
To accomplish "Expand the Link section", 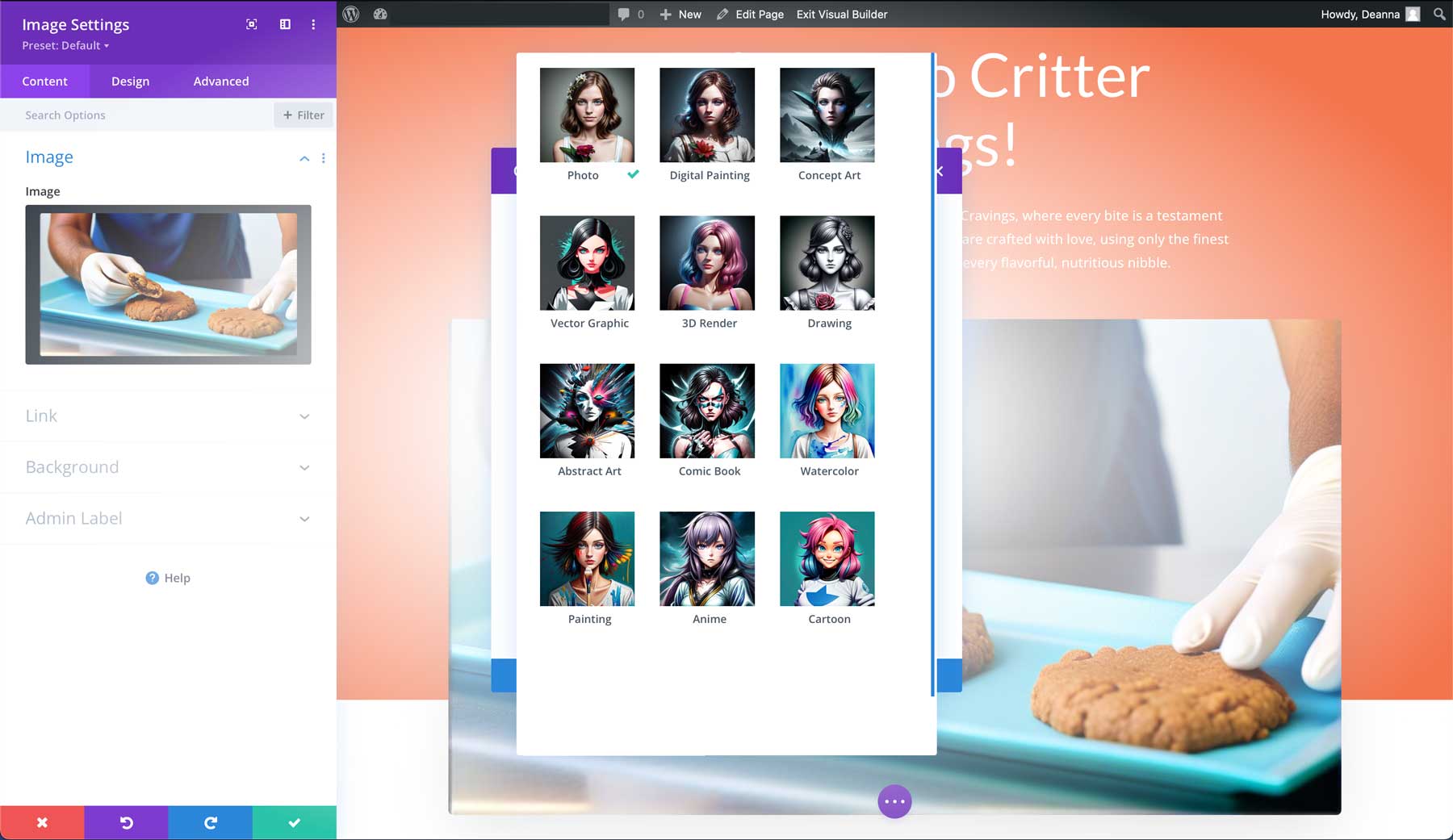I will (167, 416).
